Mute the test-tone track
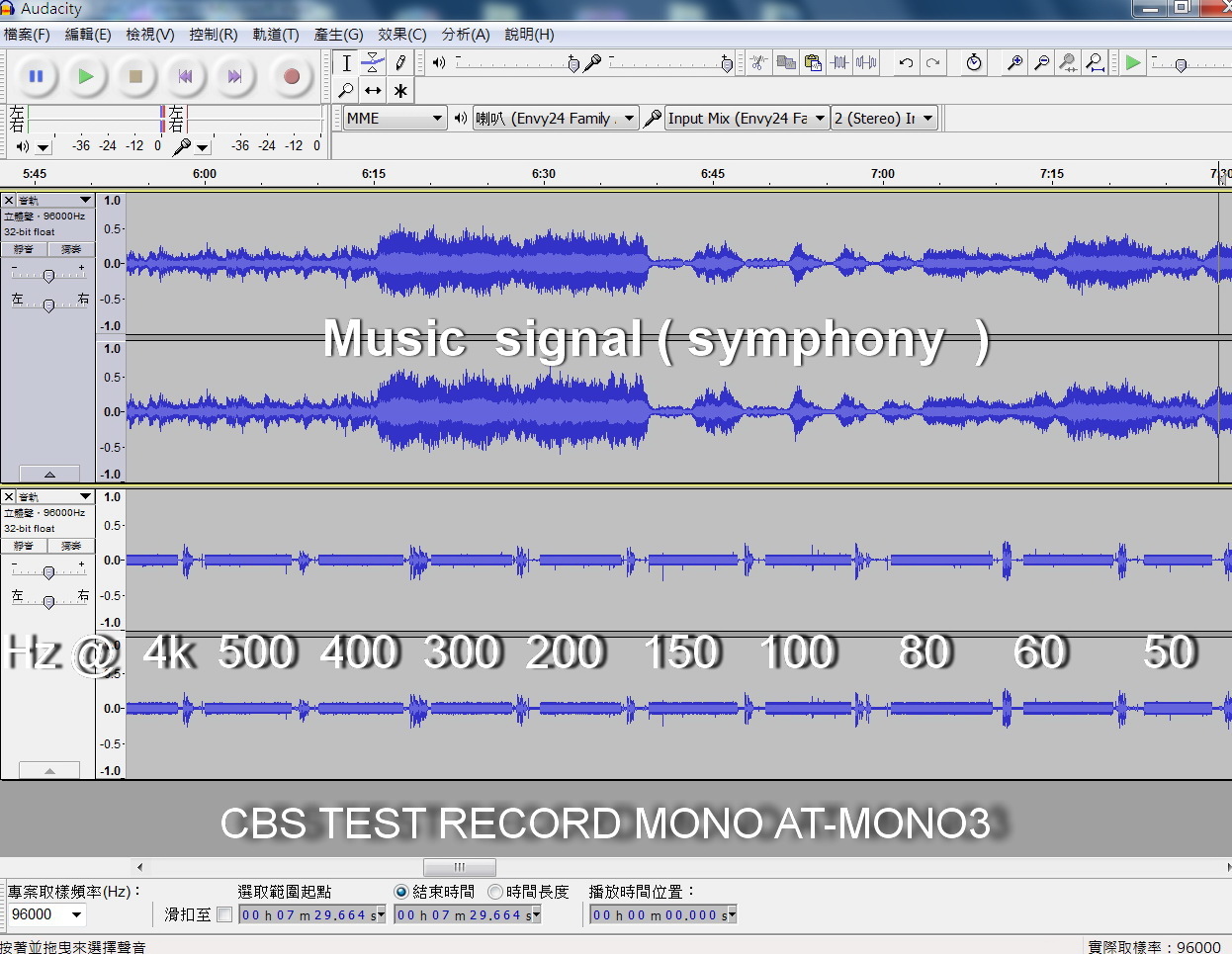The image size is (1232, 954). (24, 546)
